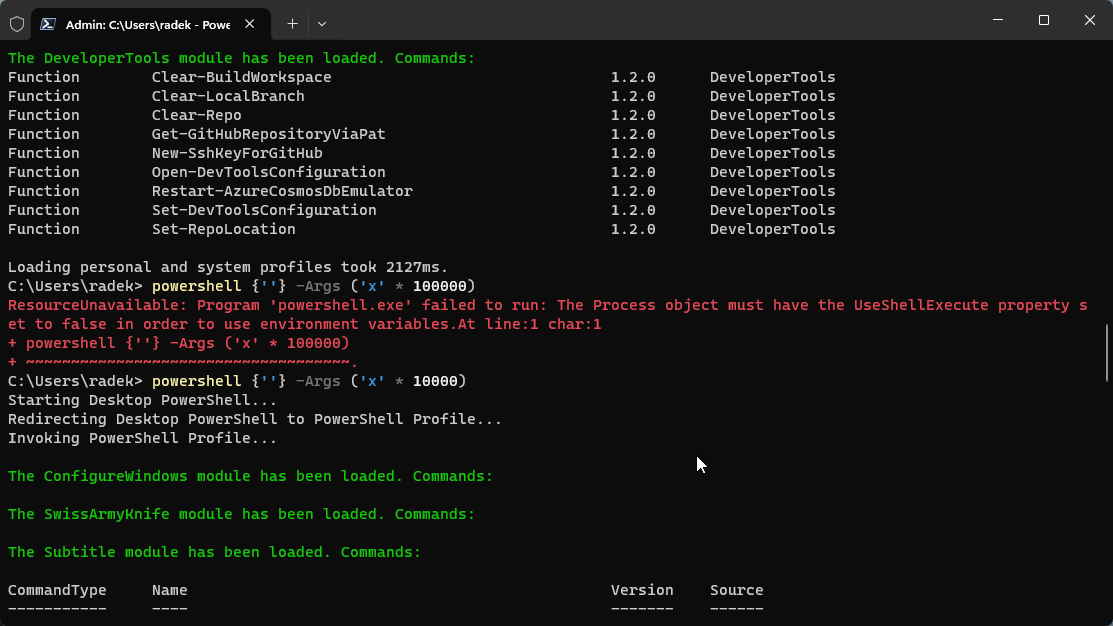Click the red ResourceUnavailable error message
1113x626 pixels.
tap(300, 305)
